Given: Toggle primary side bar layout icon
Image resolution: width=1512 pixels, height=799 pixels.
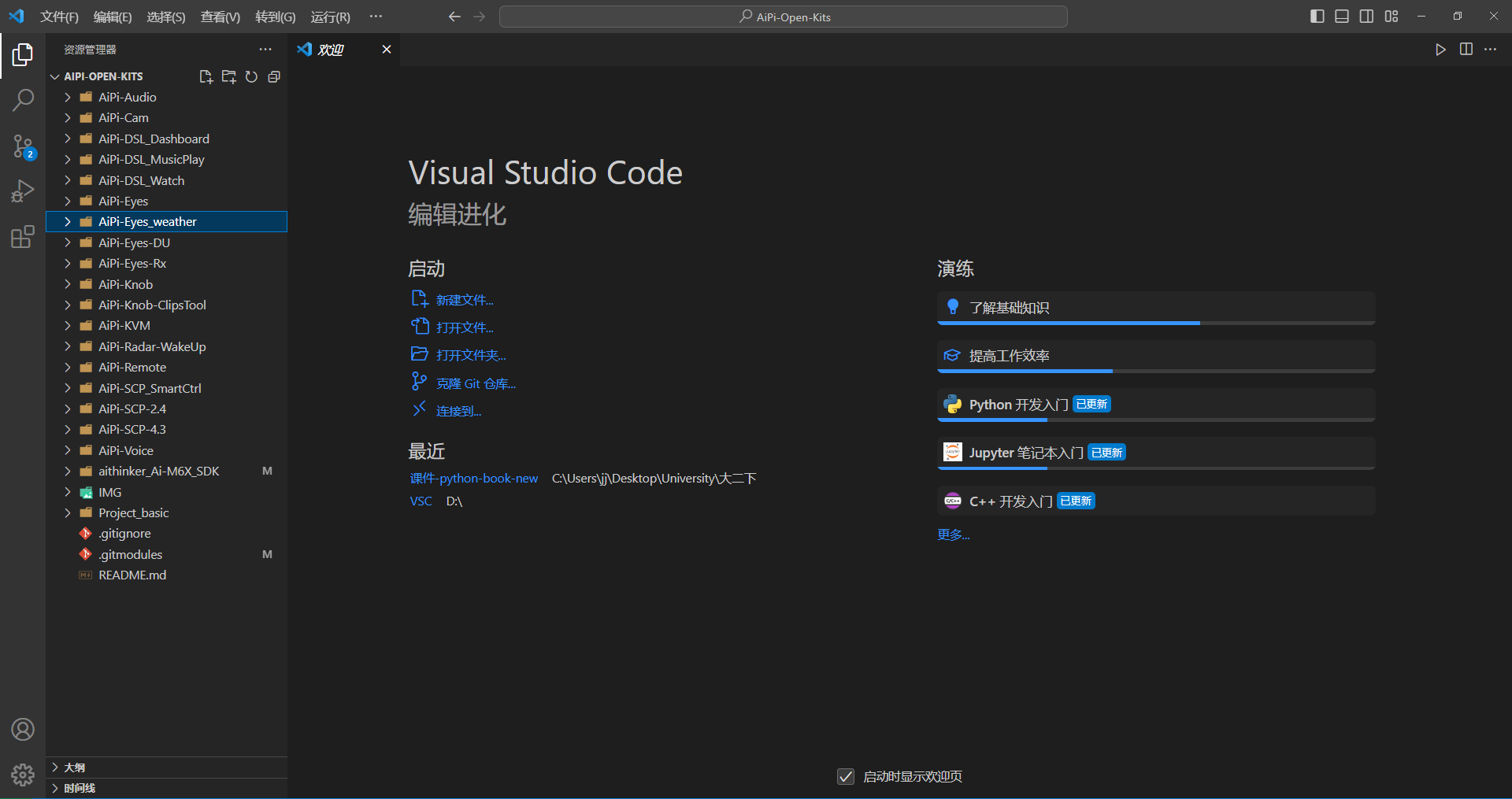Looking at the screenshot, I should coord(1317,17).
